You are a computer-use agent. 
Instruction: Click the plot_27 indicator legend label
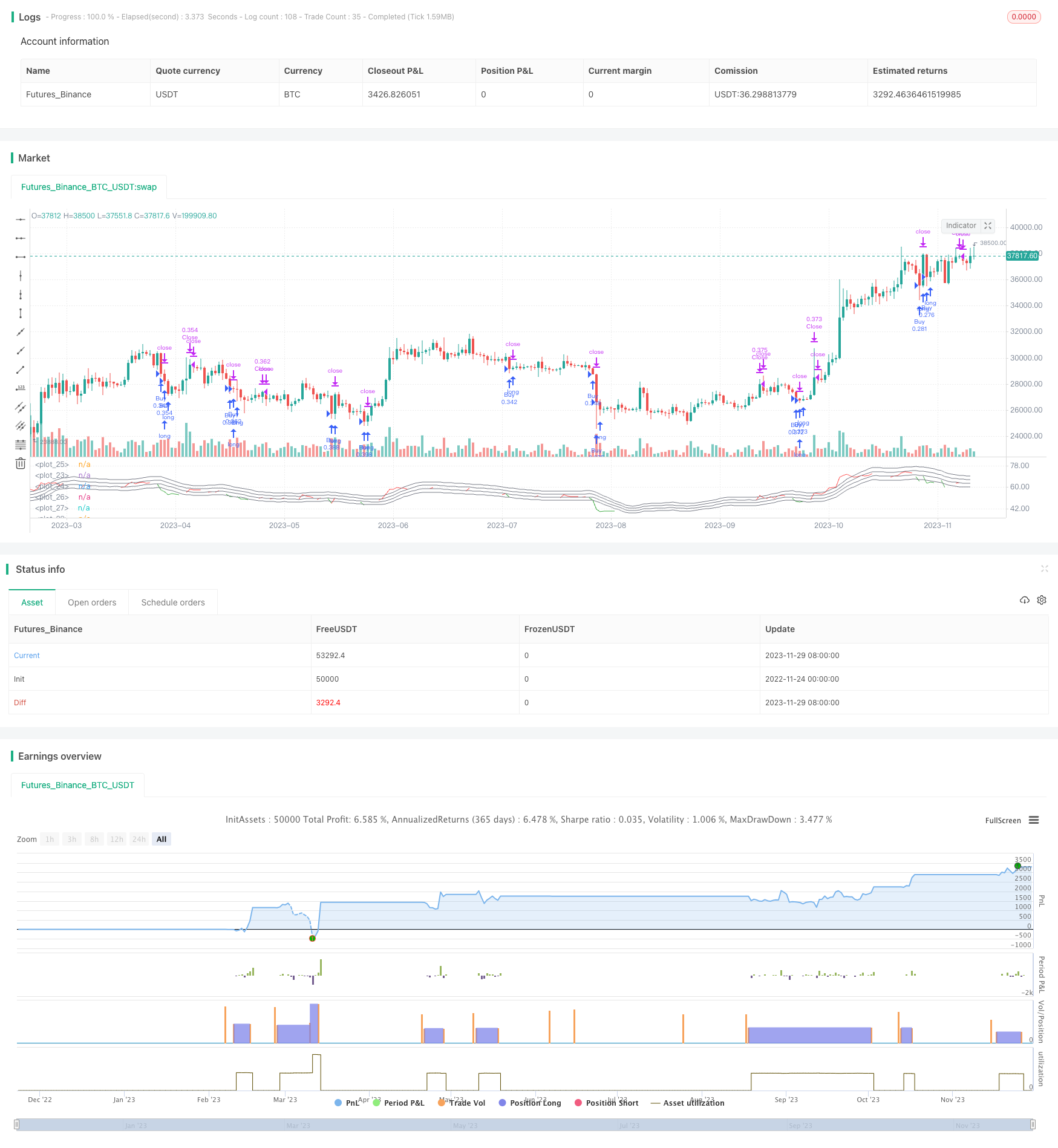click(x=52, y=508)
